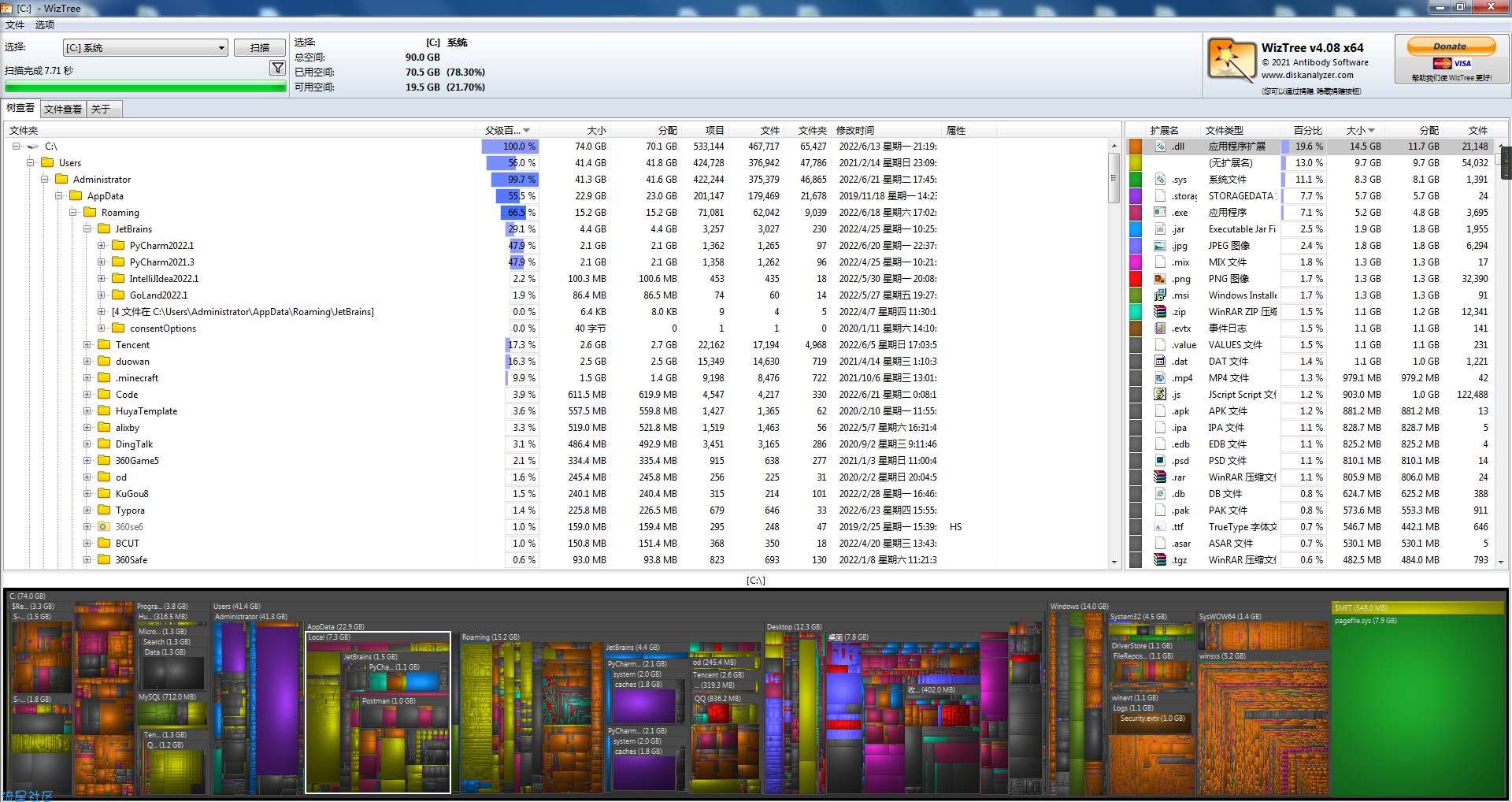Click the .dll file type icon
This screenshot has height=802, width=1512.
click(1160, 147)
